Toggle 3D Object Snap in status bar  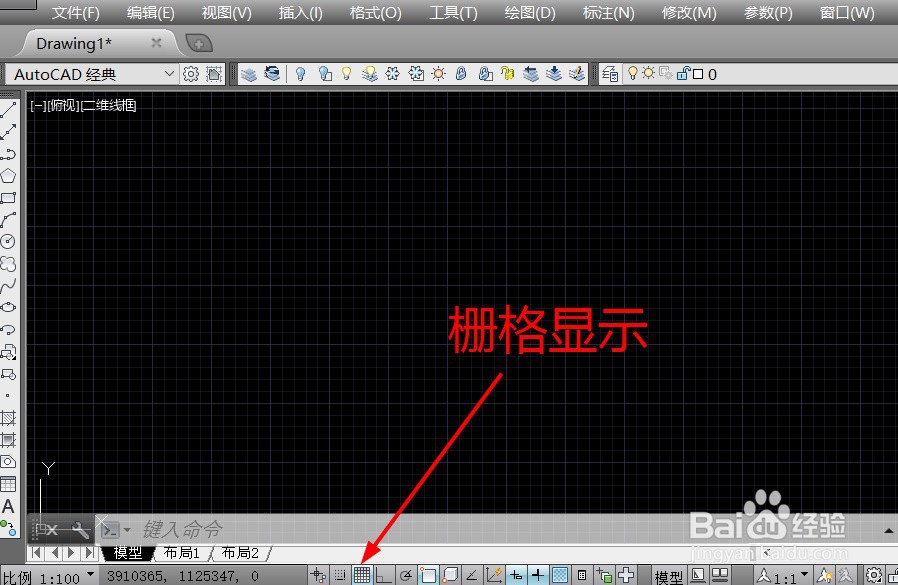click(450, 575)
